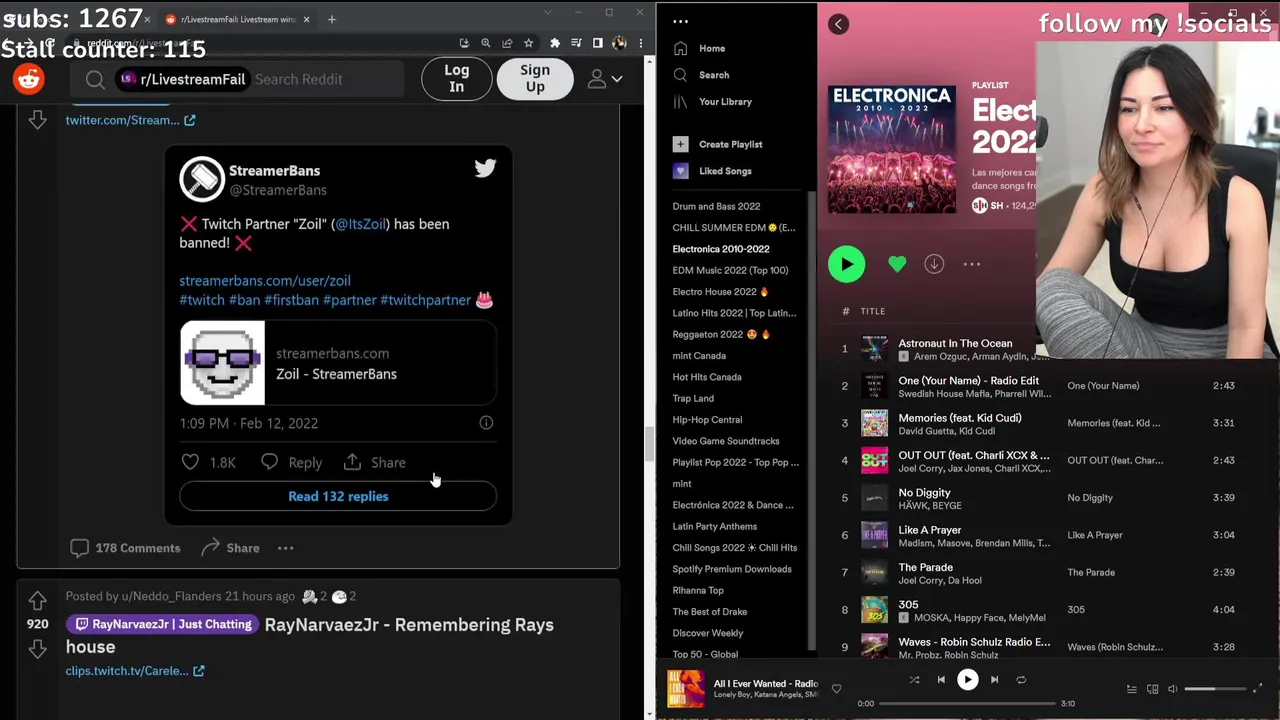
Task: Open Connect to a device in Spotify
Action: (1152, 689)
